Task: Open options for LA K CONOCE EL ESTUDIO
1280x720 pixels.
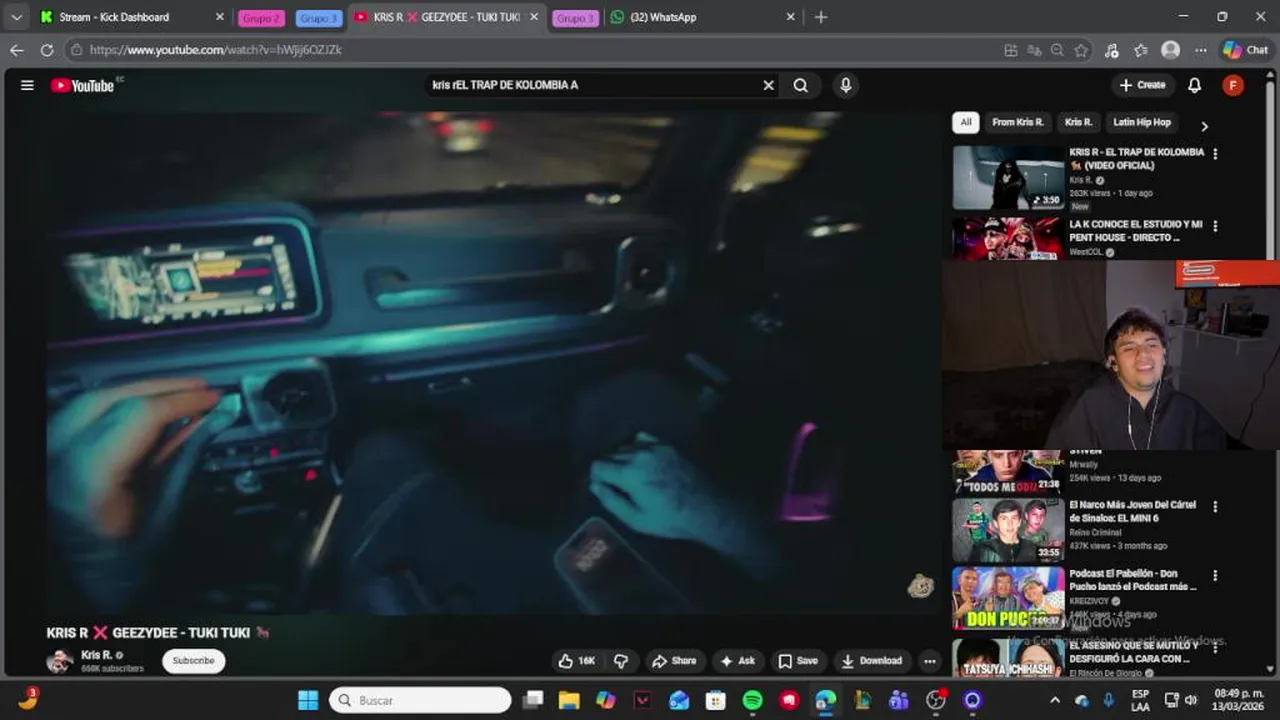Action: tap(1215, 226)
